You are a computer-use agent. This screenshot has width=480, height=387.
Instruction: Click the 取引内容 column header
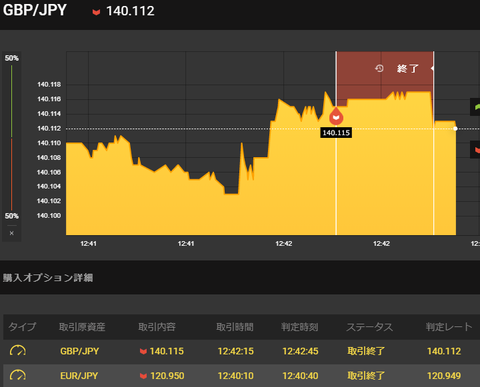[157, 327]
